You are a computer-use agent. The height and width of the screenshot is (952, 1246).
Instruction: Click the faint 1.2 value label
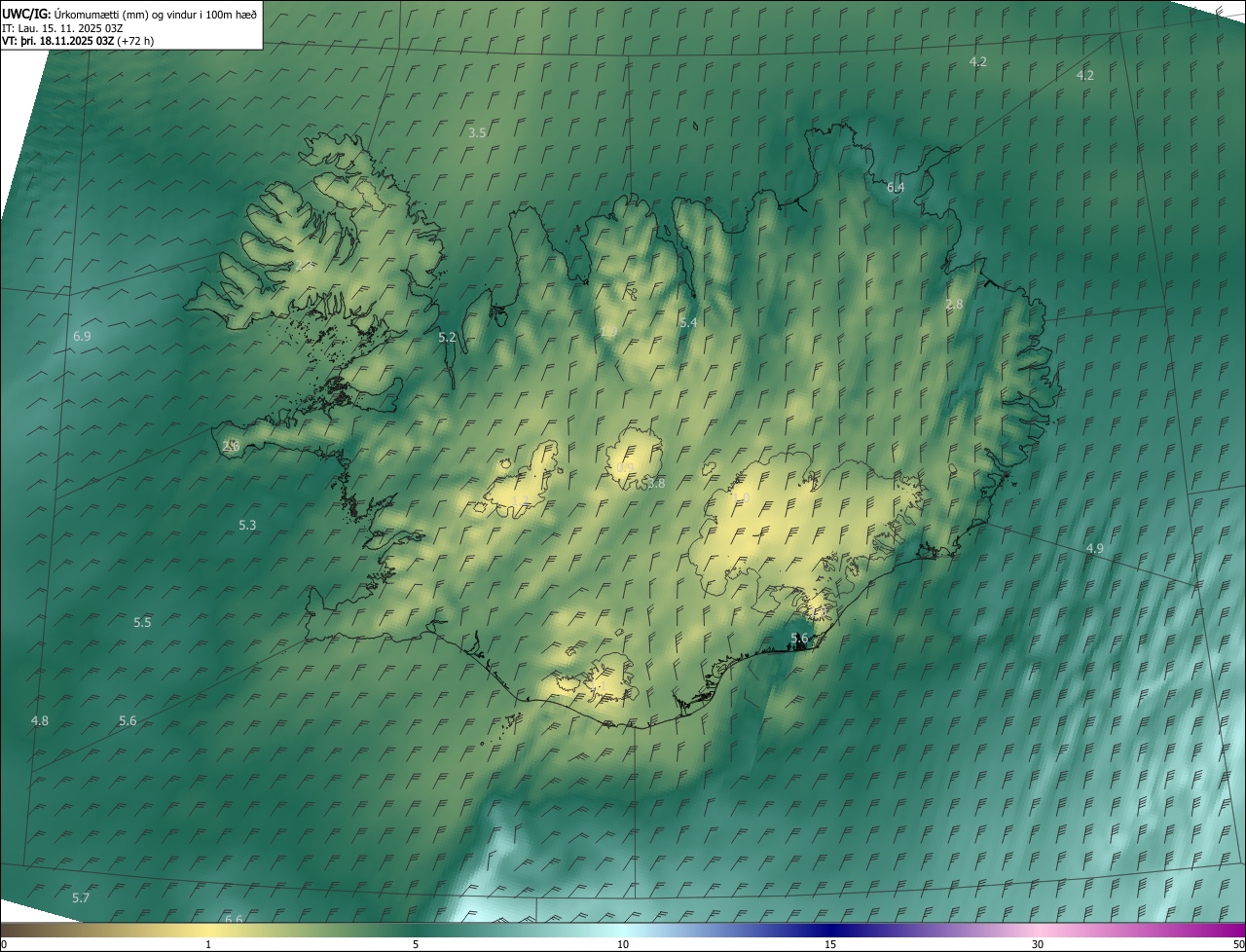[x=521, y=501]
